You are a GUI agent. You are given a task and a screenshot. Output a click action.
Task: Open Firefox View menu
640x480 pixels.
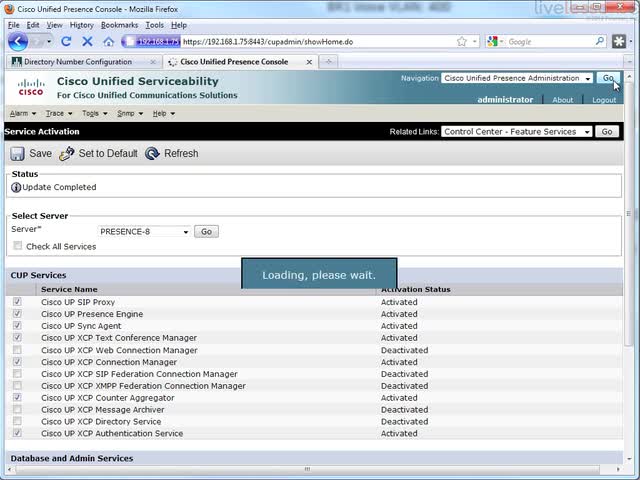(x=54, y=25)
